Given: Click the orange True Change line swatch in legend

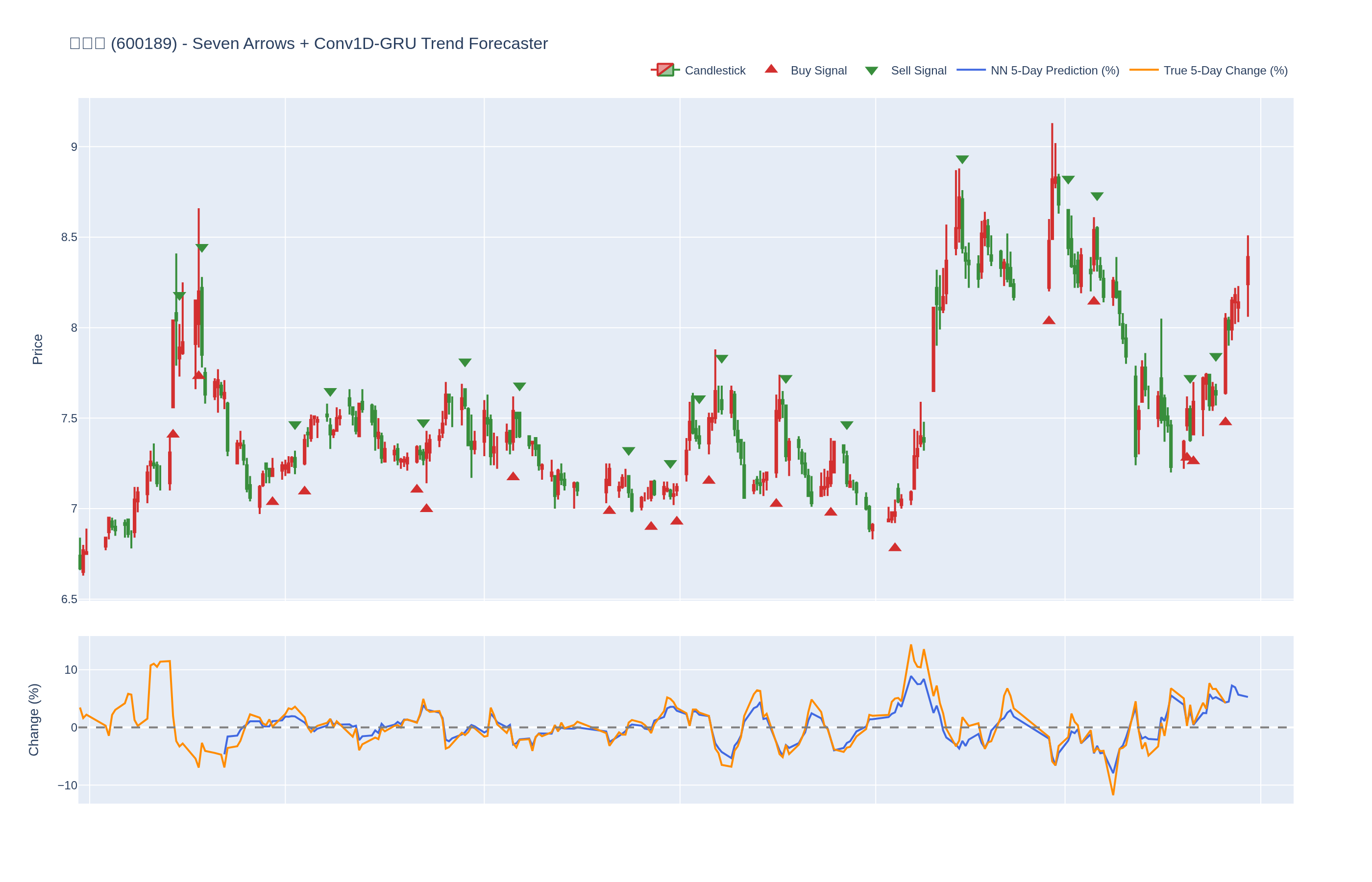Looking at the screenshot, I should (x=1144, y=70).
